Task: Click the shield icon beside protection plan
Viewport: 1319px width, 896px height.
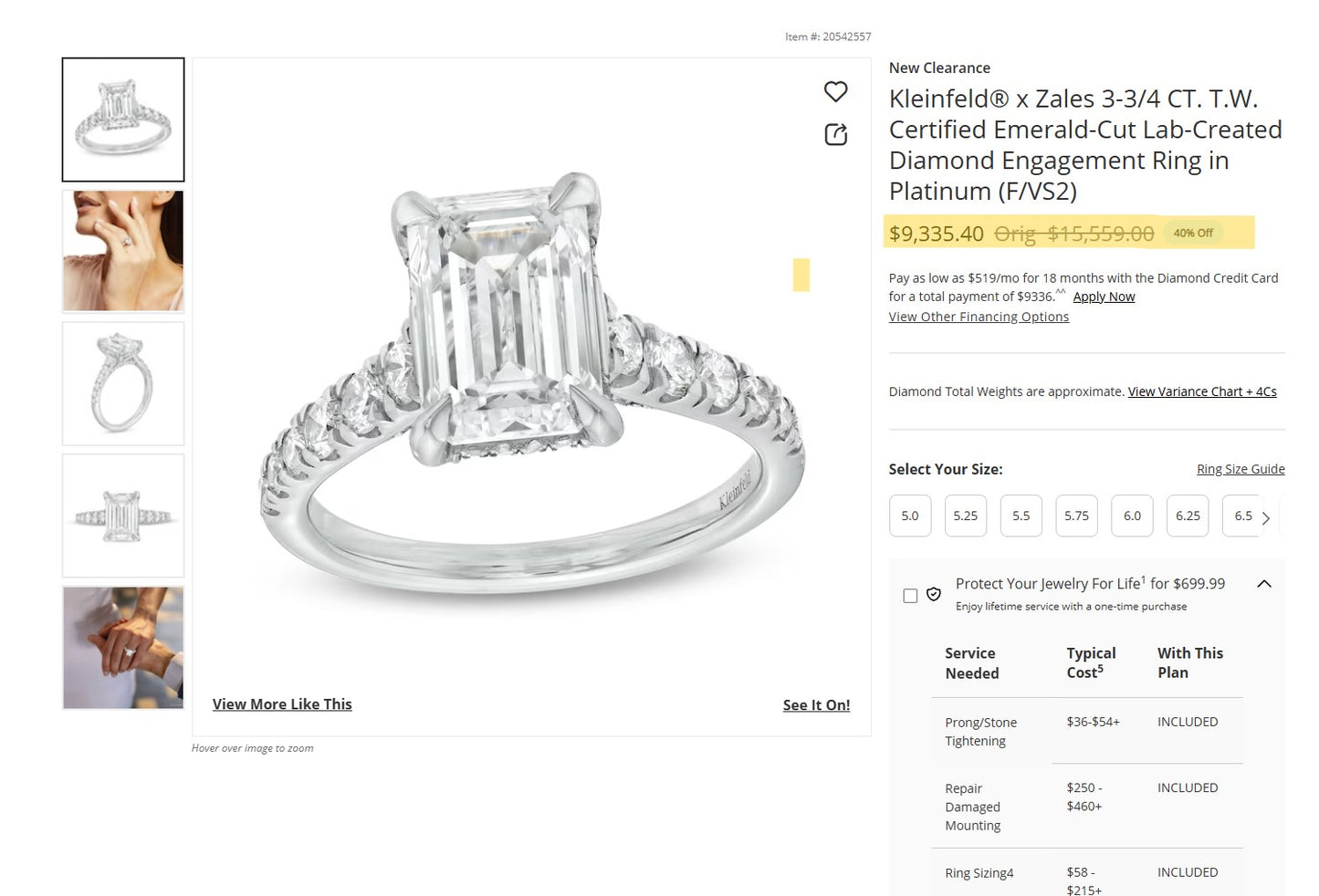Action: [933, 595]
